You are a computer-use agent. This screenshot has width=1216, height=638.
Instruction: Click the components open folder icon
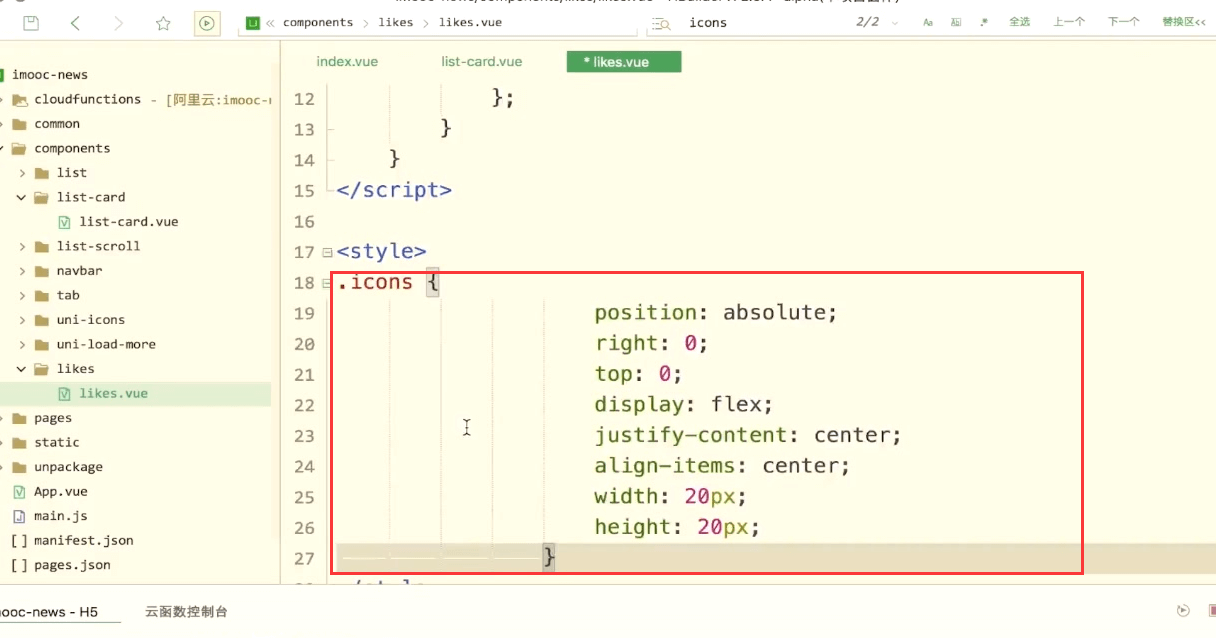point(19,149)
